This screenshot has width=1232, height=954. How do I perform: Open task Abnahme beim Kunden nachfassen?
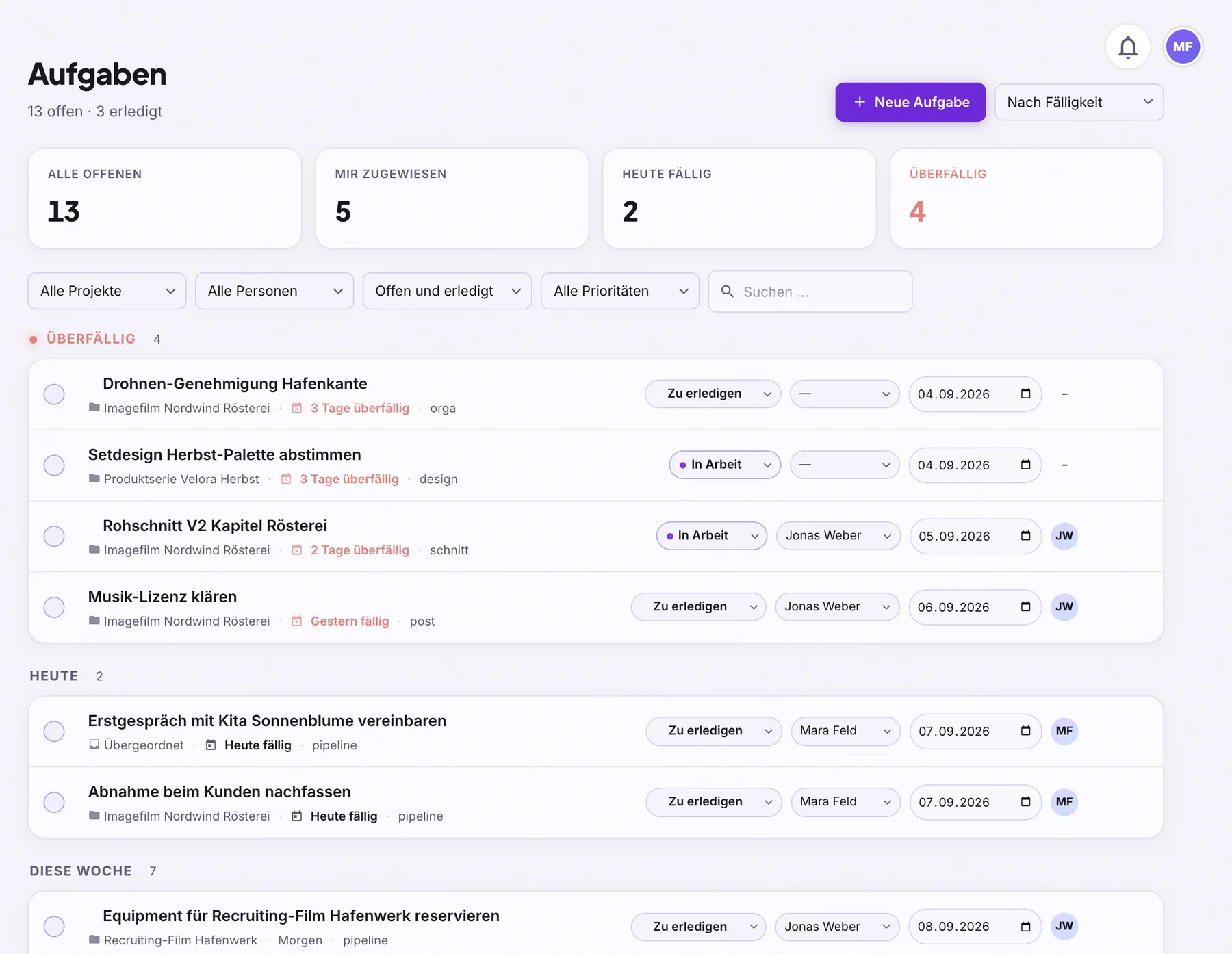[219, 792]
